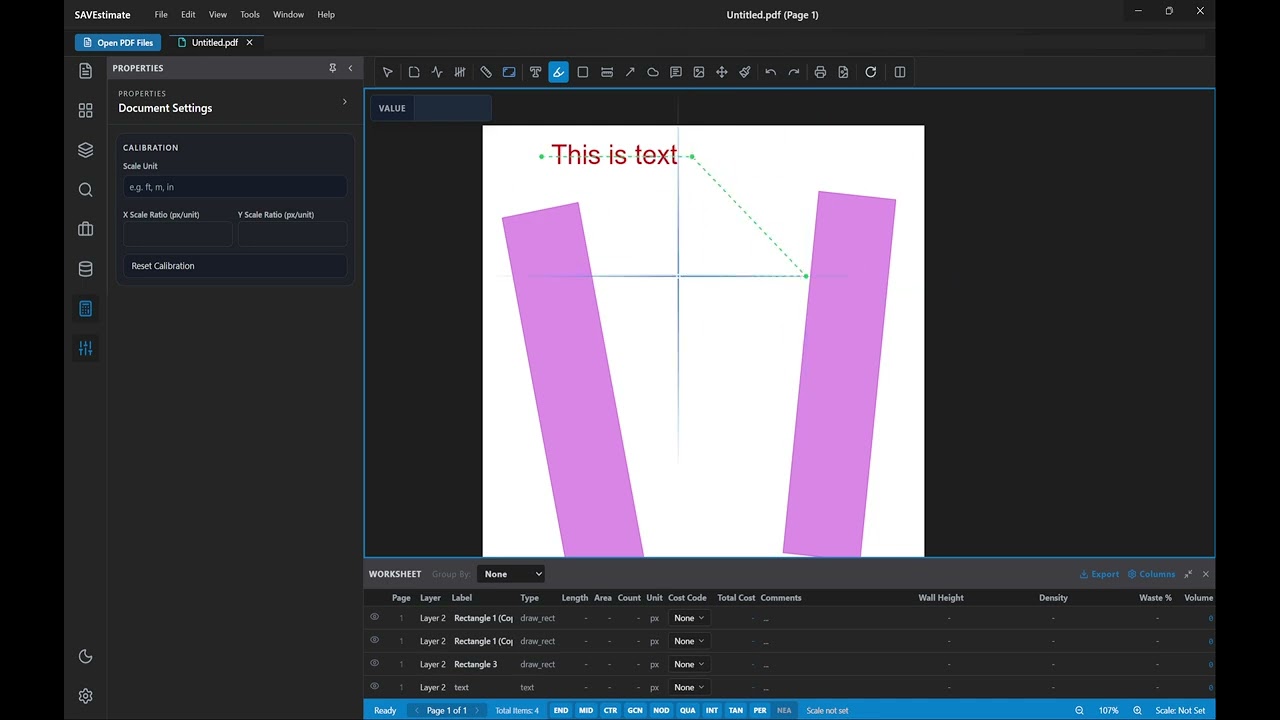Open Cost Code dropdown for Rectangle 3
Image resolution: width=1280 pixels, height=720 pixels.
688,664
